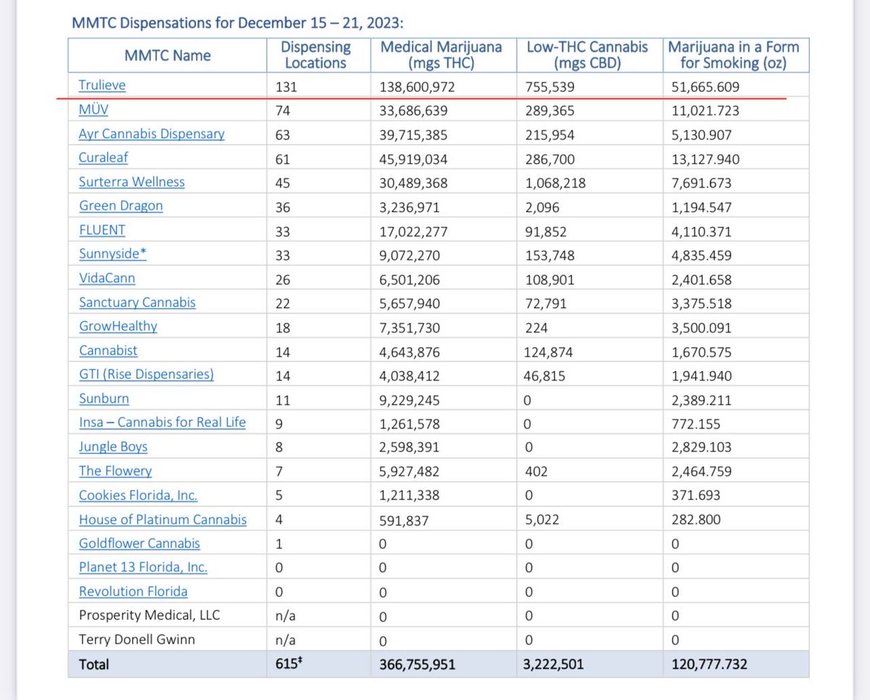Screen dimensions: 870x700
Task: Select Trulieve's location count 131
Action: [x=286, y=87]
